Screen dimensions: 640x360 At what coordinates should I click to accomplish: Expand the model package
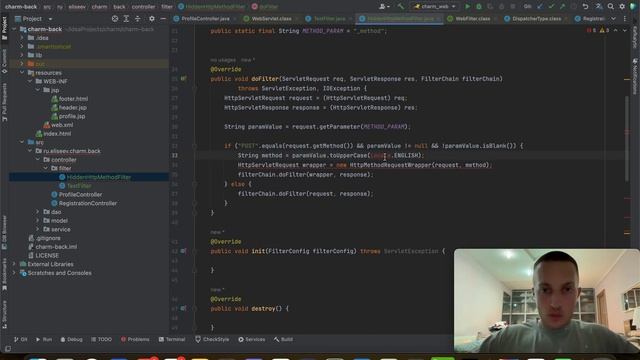[x=38, y=220]
